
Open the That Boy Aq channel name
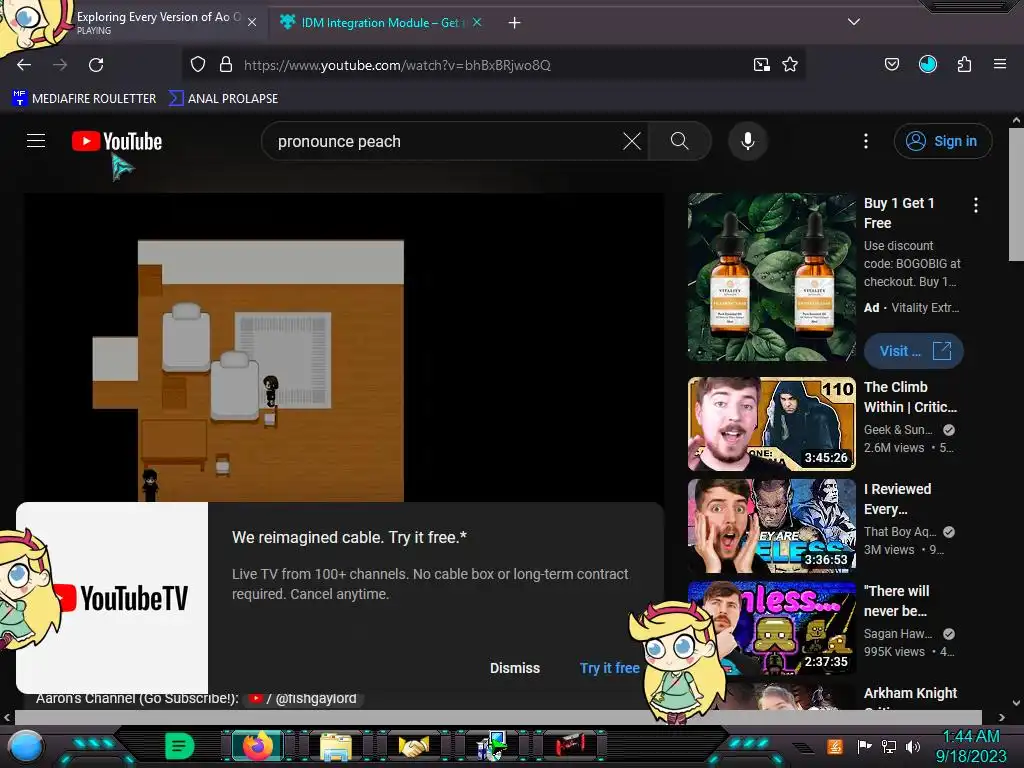(900, 532)
